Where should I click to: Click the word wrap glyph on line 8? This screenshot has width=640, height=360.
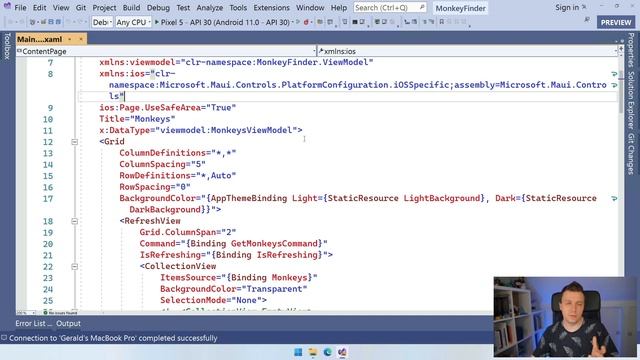[x=614, y=74]
